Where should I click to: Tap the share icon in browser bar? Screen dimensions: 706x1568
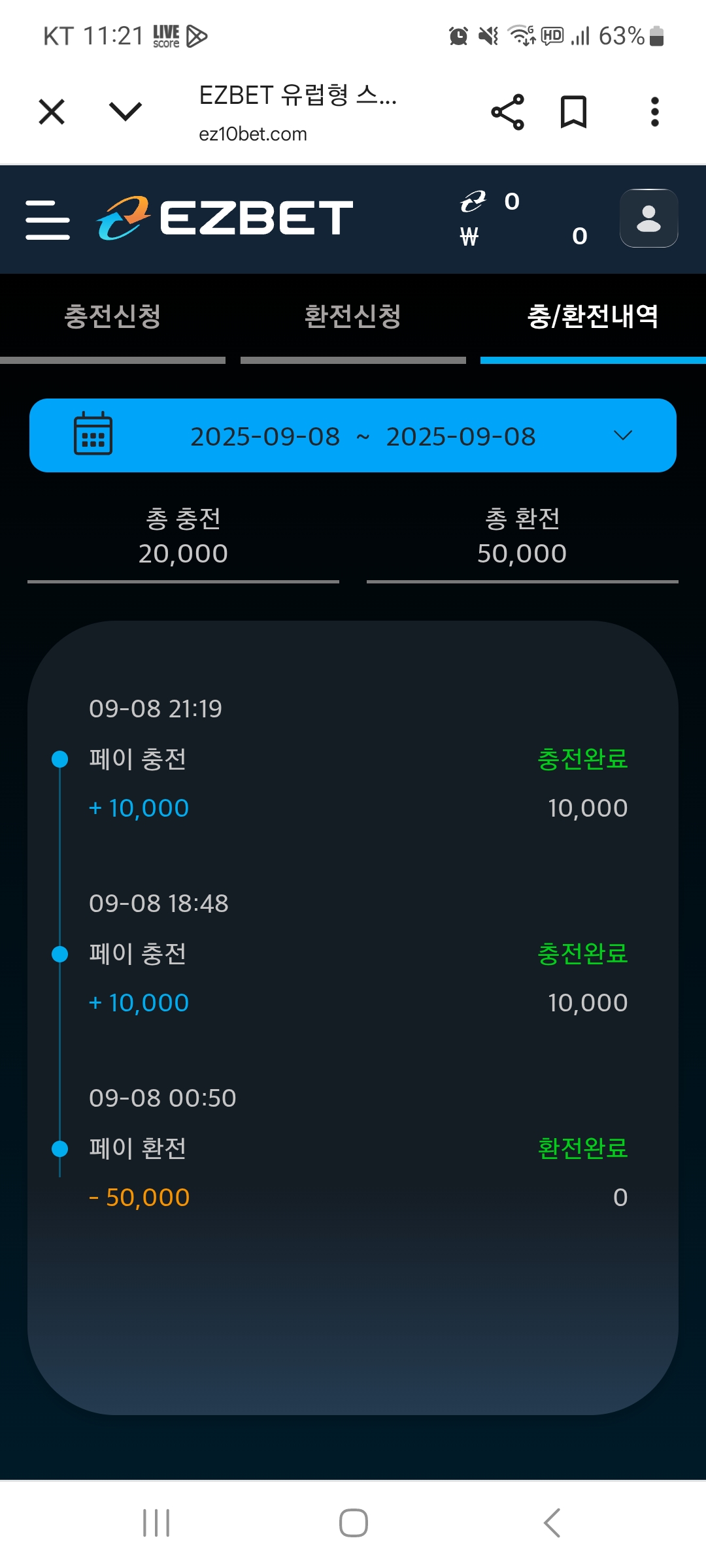(x=507, y=112)
